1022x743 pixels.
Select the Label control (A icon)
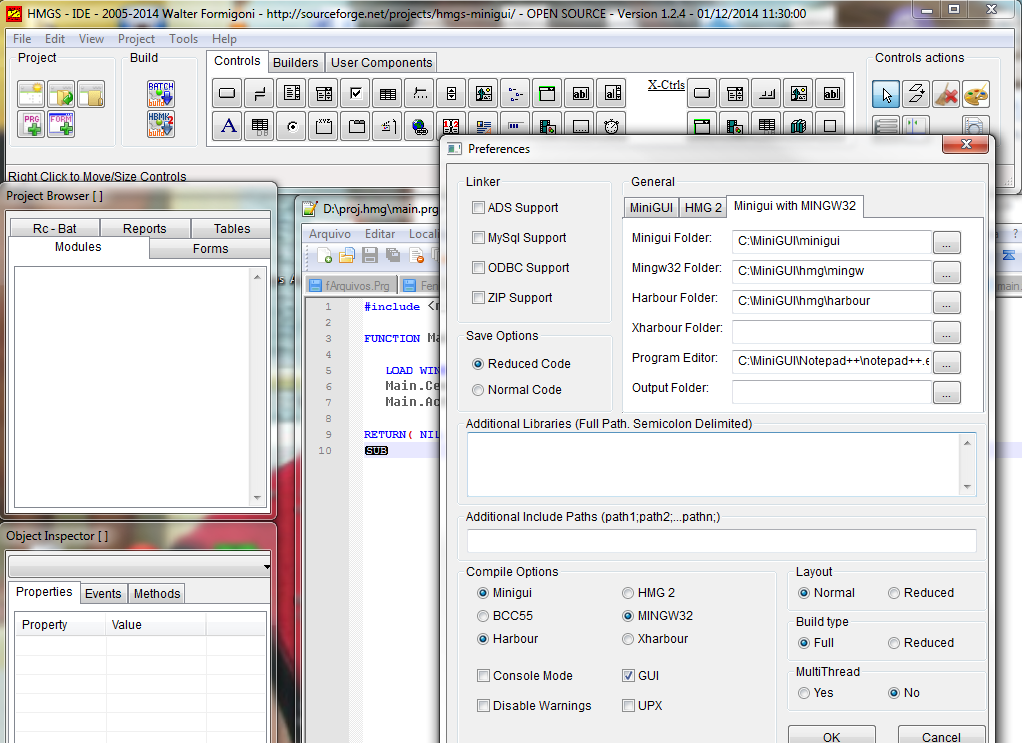tap(228, 126)
